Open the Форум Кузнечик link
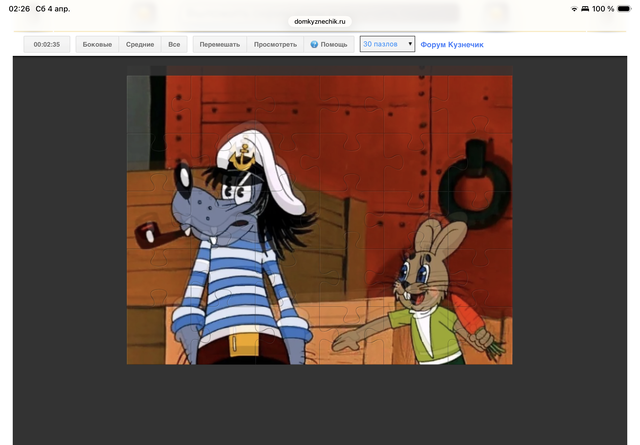 coord(452,45)
